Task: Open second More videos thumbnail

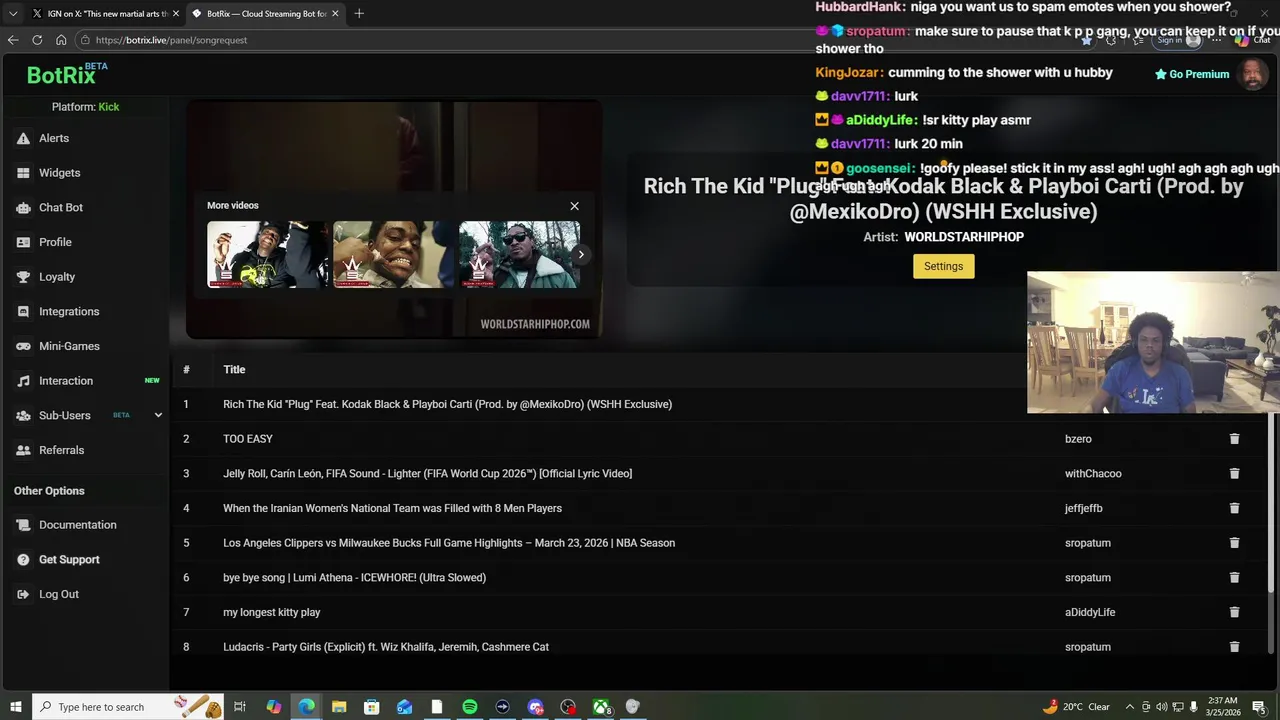Action: pos(393,255)
